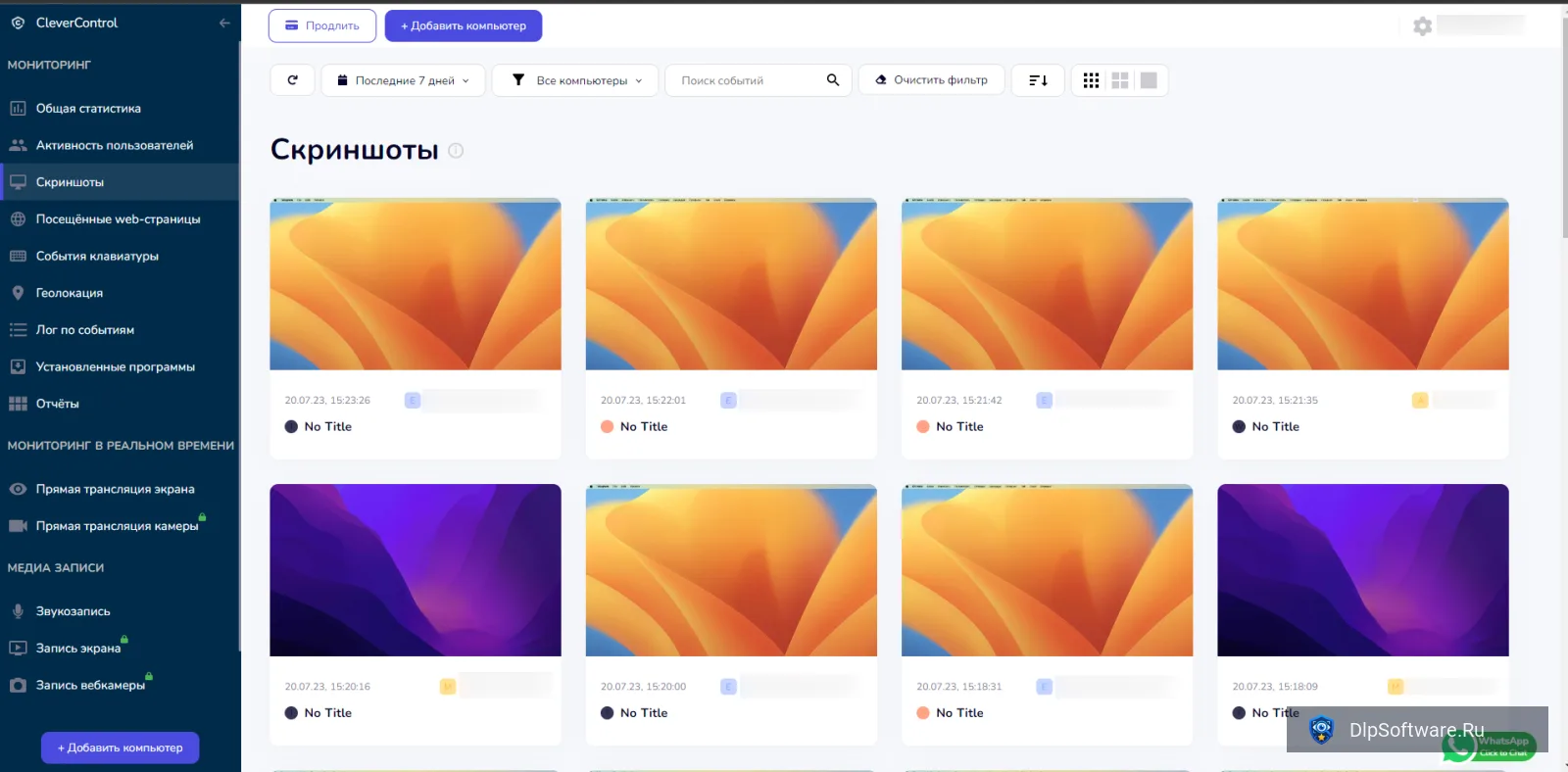Select Скриншоты in the sidebar
The height and width of the screenshot is (772, 1568).
click(x=120, y=182)
